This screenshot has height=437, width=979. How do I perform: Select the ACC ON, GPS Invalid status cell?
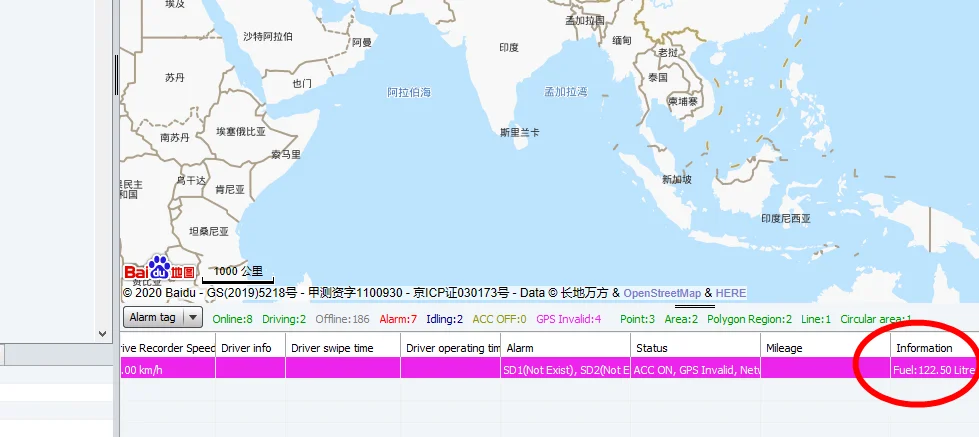point(696,370)
